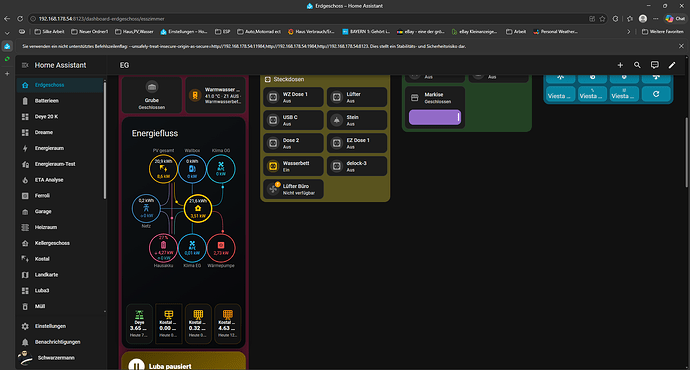Screen dimensions: 690x370
Task: Edit dashboard with the pencil icon
Action: click(672, 65)
